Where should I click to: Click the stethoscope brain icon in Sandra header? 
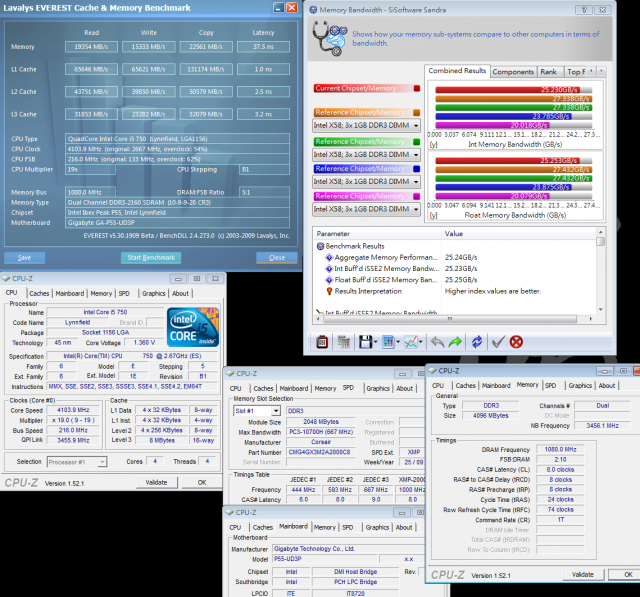coord(329,38)
